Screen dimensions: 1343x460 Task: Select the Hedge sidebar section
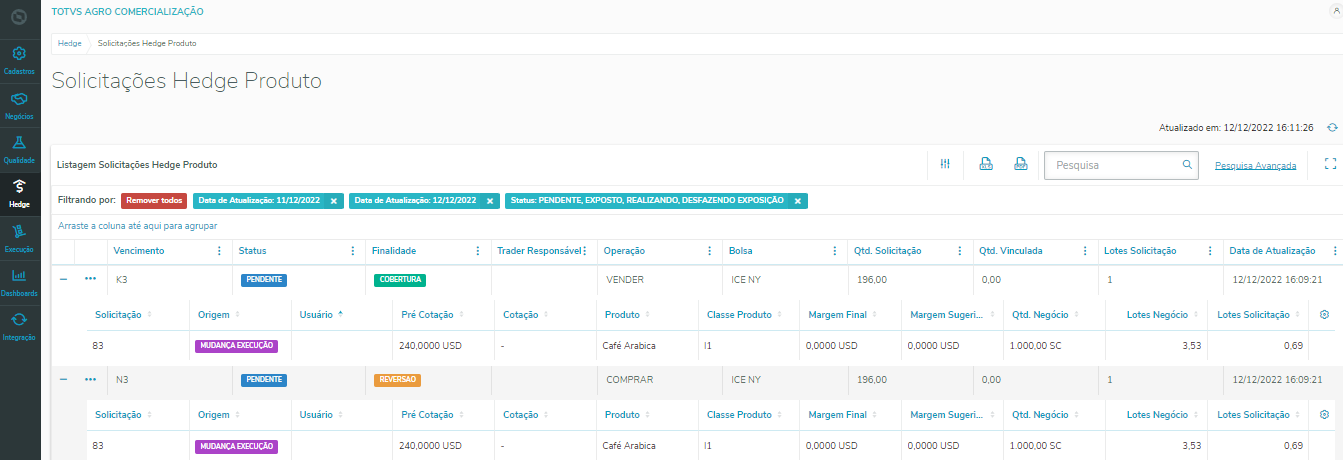pyautogui.click(x=20, y=193)
